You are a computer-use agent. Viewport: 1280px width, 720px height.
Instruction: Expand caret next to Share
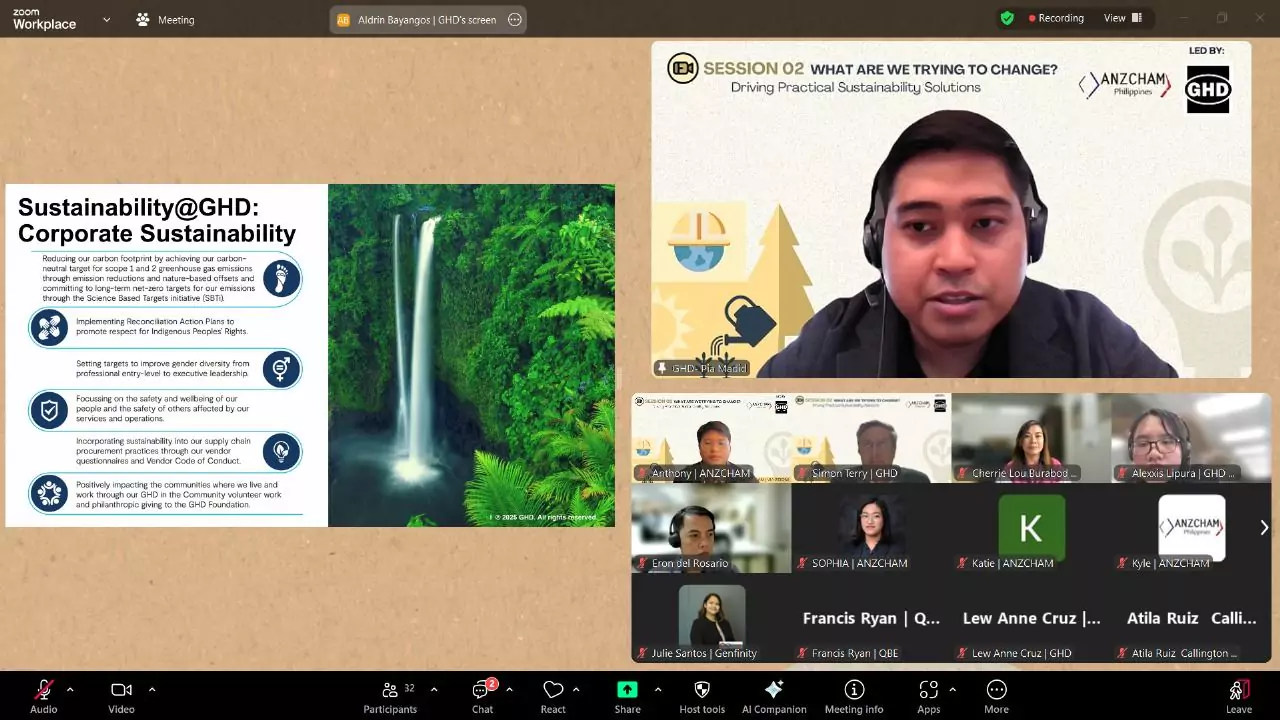point(657,689)
